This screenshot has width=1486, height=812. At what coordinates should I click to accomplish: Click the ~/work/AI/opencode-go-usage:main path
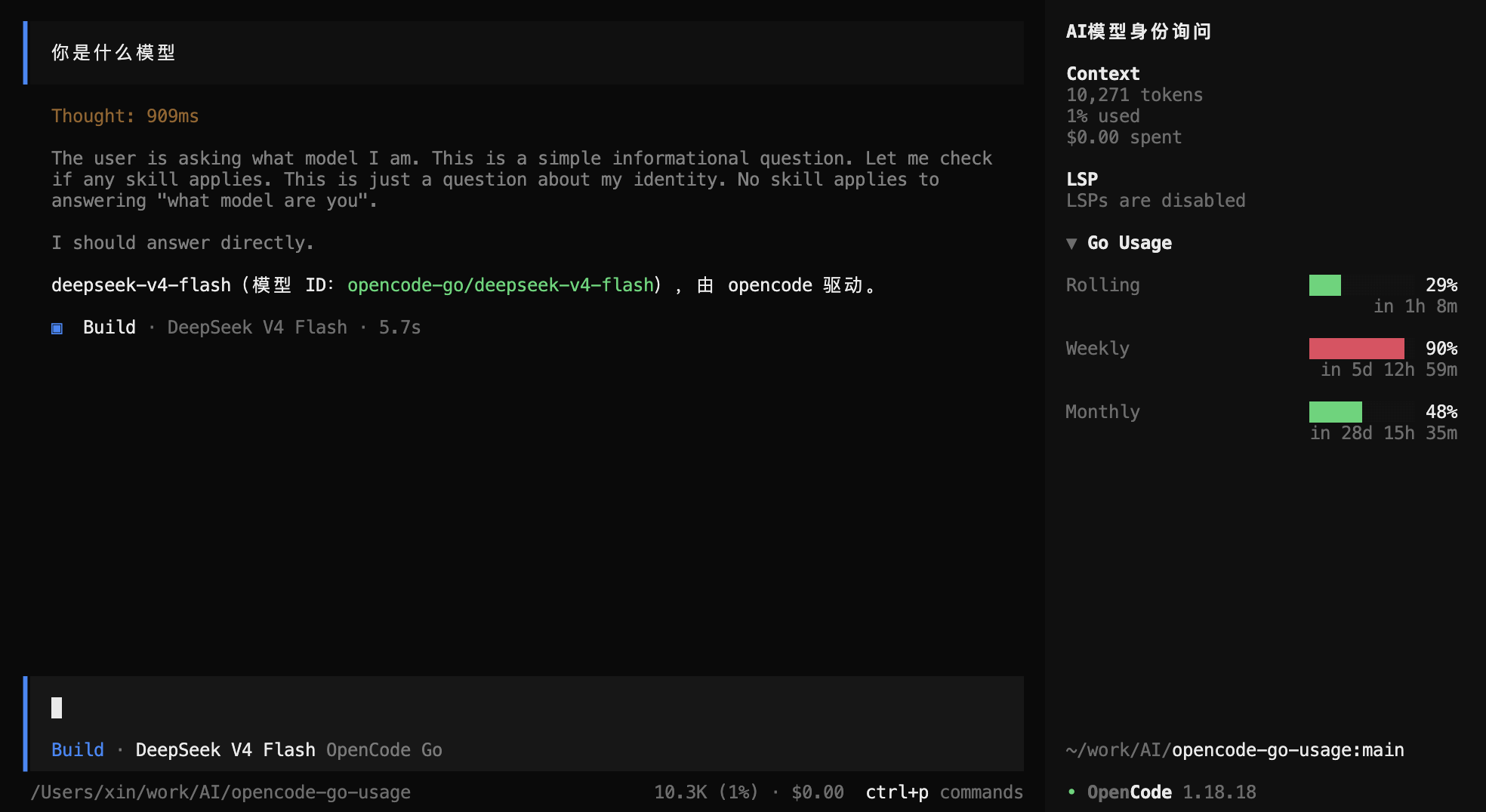coord(1235,750)
